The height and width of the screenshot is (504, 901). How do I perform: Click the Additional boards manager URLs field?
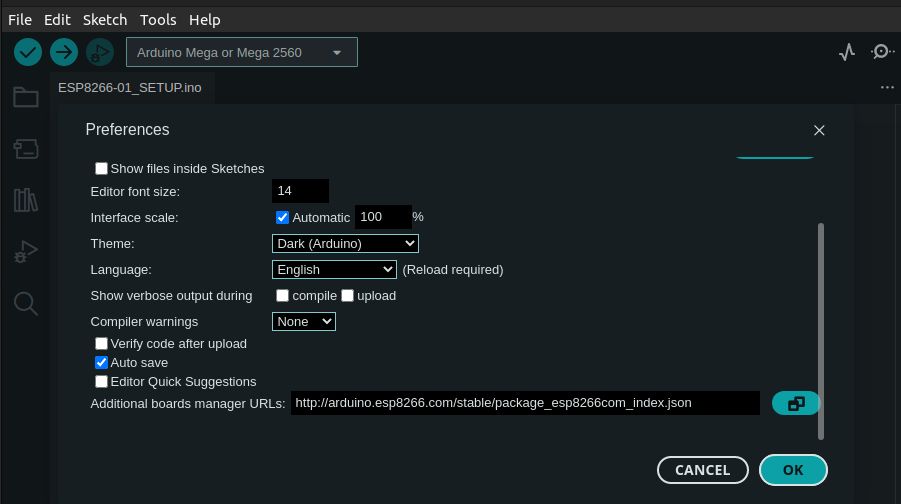(x=525, y=403)
